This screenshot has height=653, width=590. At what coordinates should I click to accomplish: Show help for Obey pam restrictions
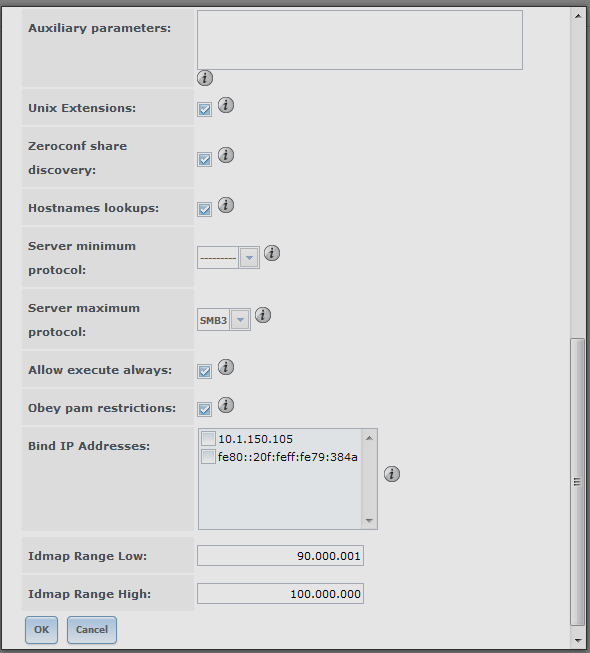[226, 405]
